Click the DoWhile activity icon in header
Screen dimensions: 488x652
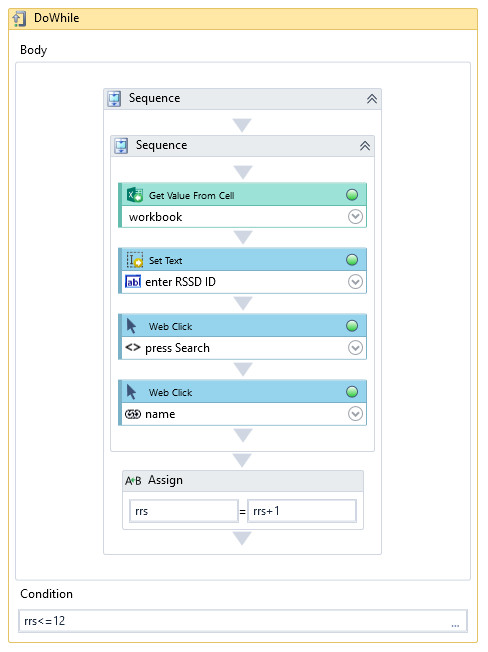click(x=19, y=19)
